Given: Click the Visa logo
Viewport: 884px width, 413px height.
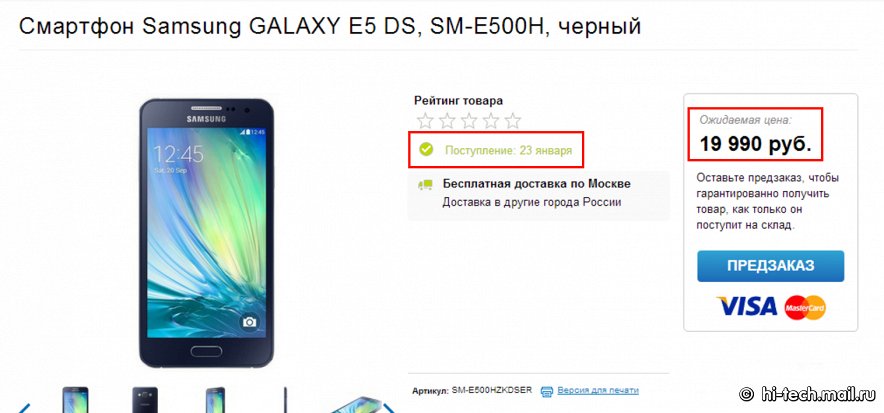Looking at the screenshot, I should (x=747, y=307).
